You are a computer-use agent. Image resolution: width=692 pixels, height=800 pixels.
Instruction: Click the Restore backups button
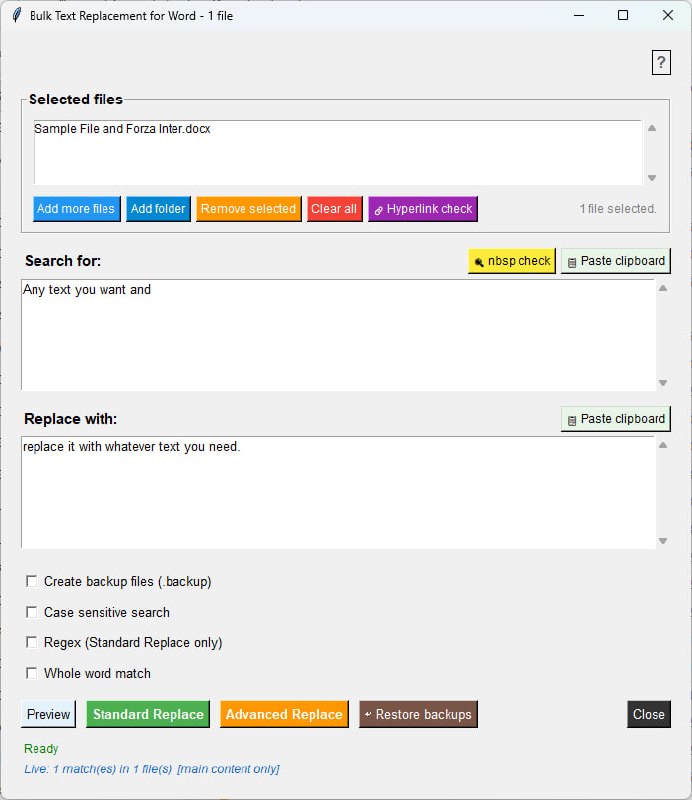click(418, 714)
